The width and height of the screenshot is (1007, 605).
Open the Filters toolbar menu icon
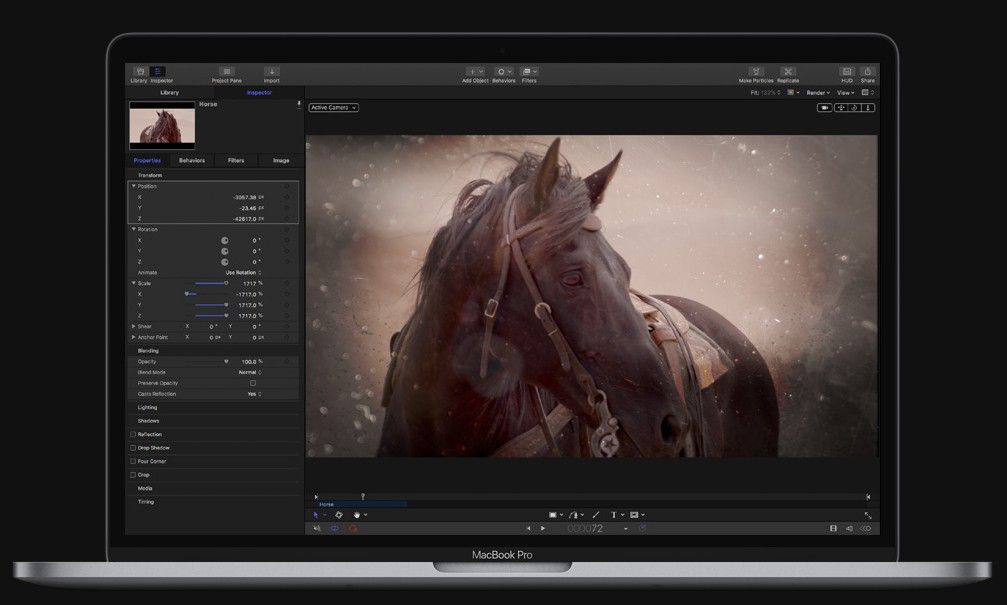coord(529,71)
